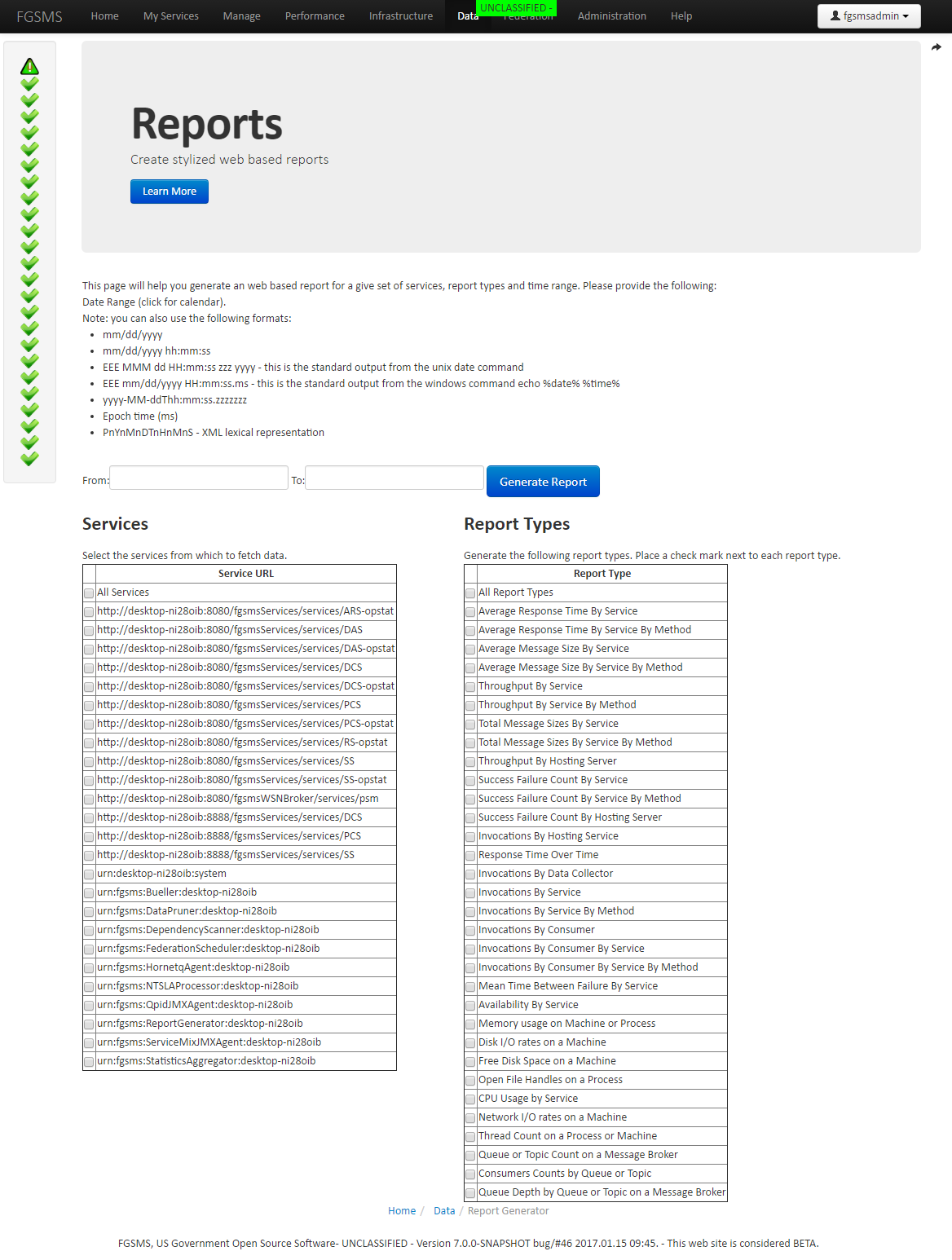Check Average Message Size By Service By Method
Viewport: 952px width, 1260px height.
tap(470, 668)
